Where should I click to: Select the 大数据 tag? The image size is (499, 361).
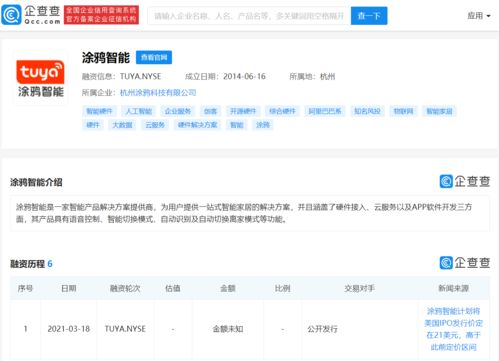tap(122, 125)
